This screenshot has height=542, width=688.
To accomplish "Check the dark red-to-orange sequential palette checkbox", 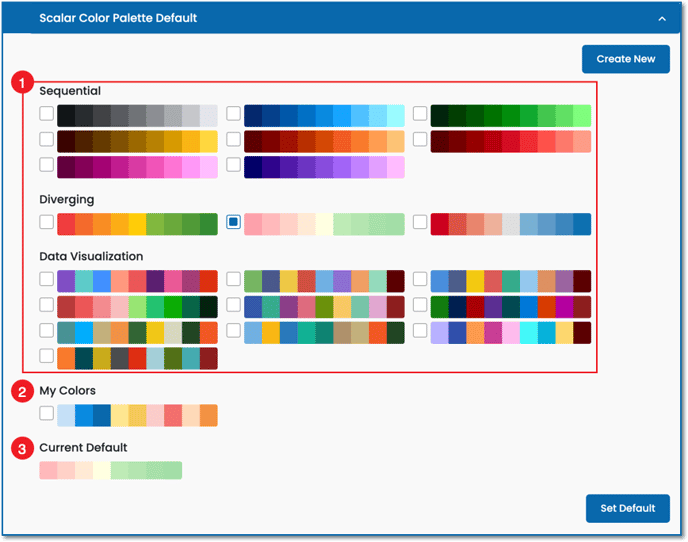I will (233, 139).
